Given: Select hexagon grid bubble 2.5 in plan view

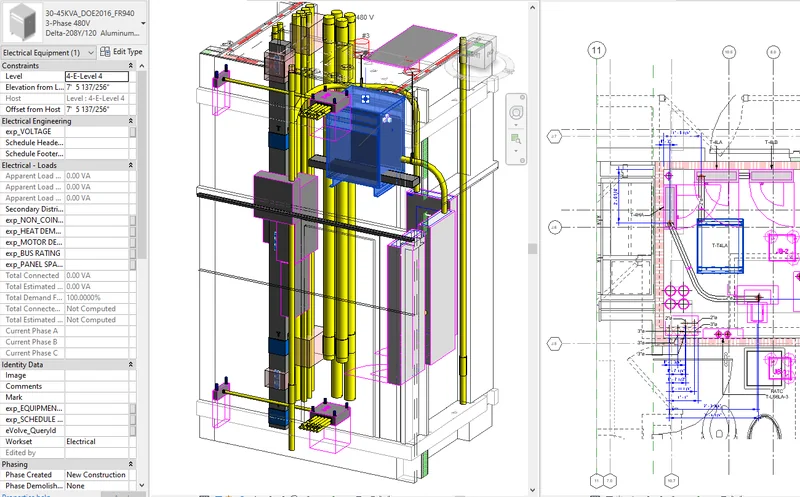Looking at the screenshot, I should click(x=554, y=343).
